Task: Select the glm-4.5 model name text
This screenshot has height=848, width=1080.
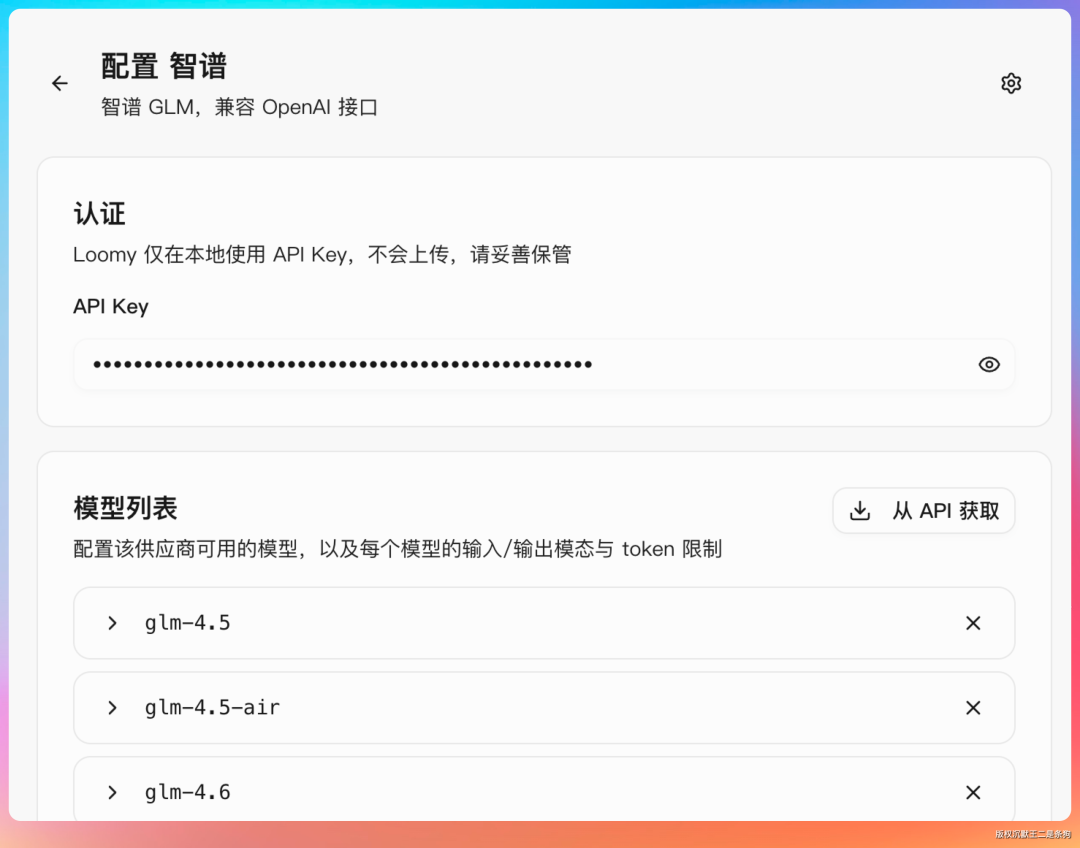Action: [187, 623]
